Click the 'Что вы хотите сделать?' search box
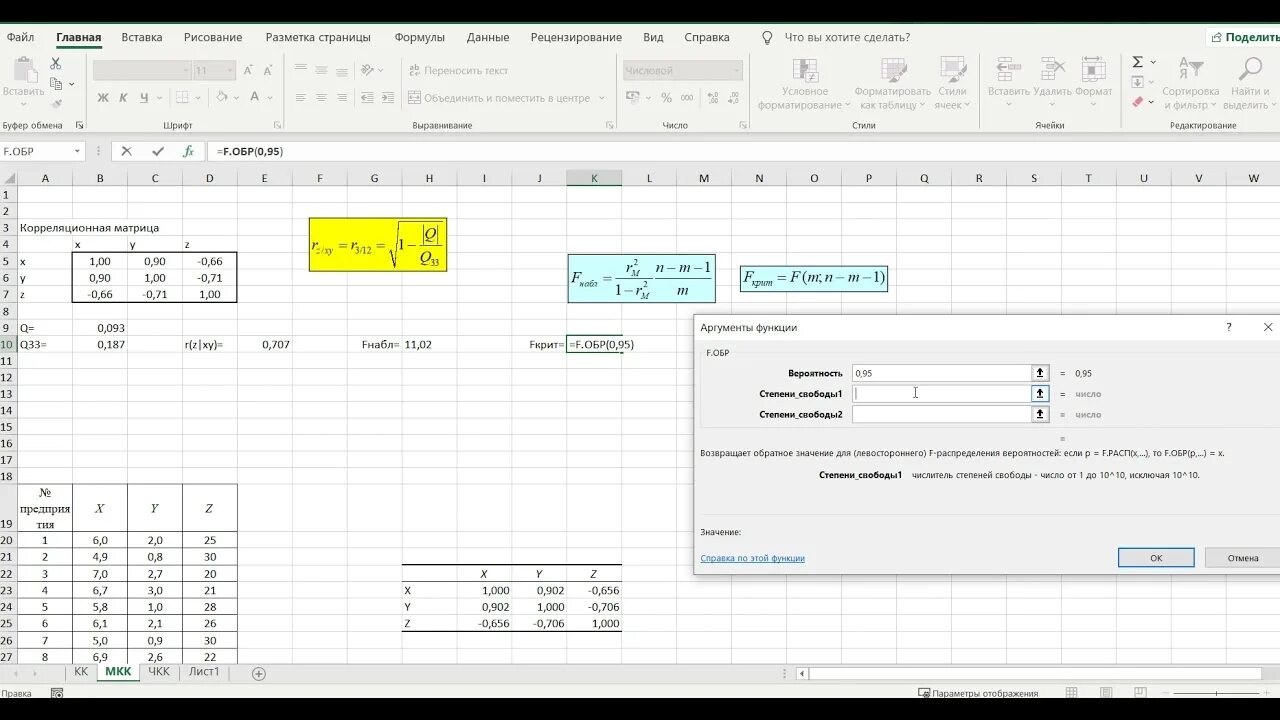The width and height of the screenshot is (1280, 720). tap(847, 37)
